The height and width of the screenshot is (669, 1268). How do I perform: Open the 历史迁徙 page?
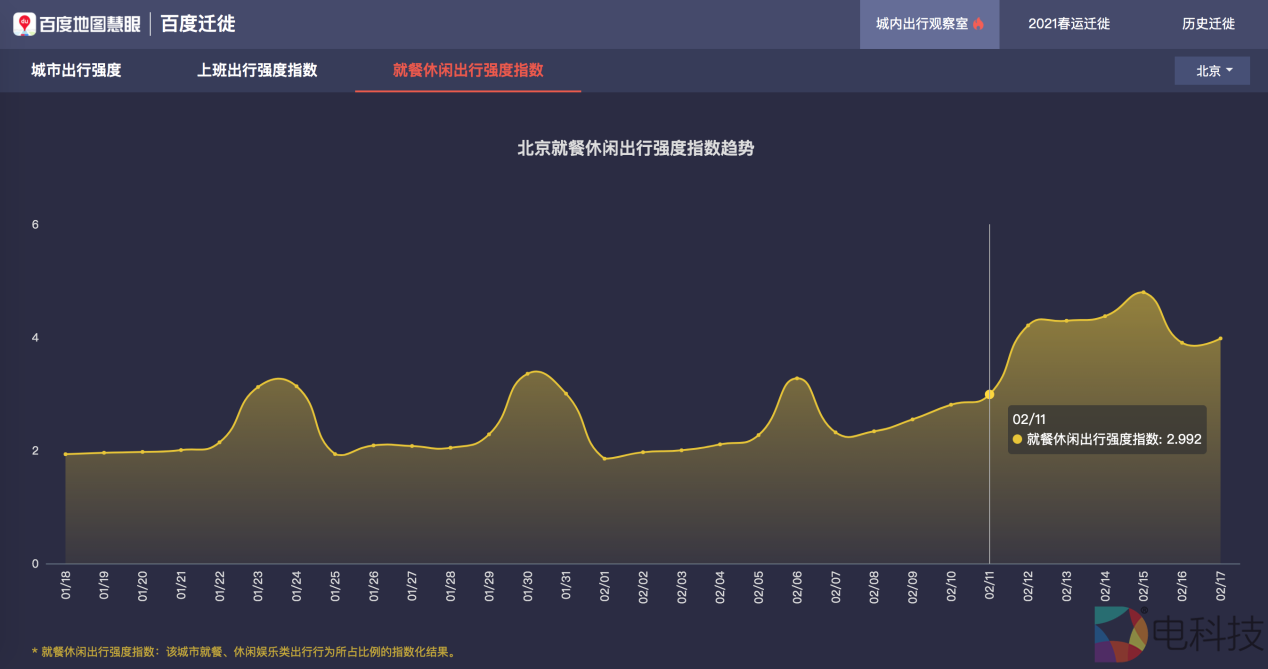pyautogui.click(x=1207, y=24)
